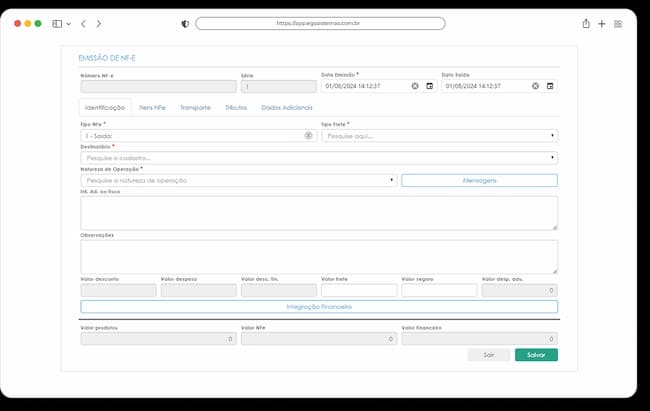Screen dimensions: 650x411
Task: Click the privacy shield icon
Action: click(x=185, y=24)
